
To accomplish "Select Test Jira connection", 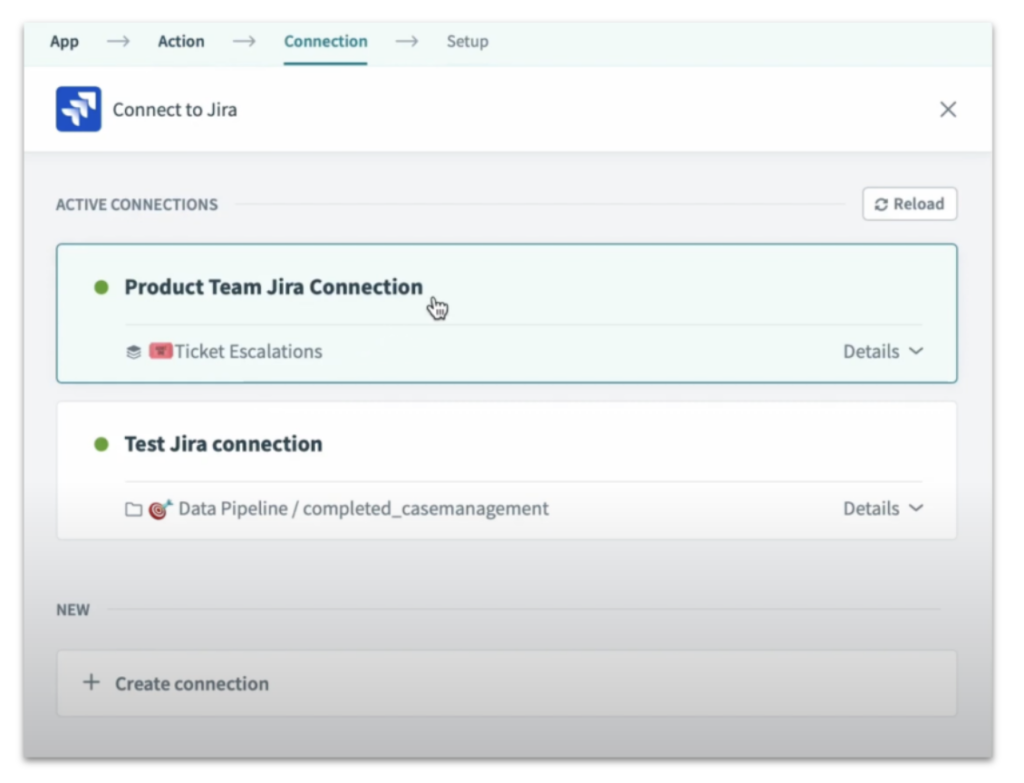I will click(223, 444).
